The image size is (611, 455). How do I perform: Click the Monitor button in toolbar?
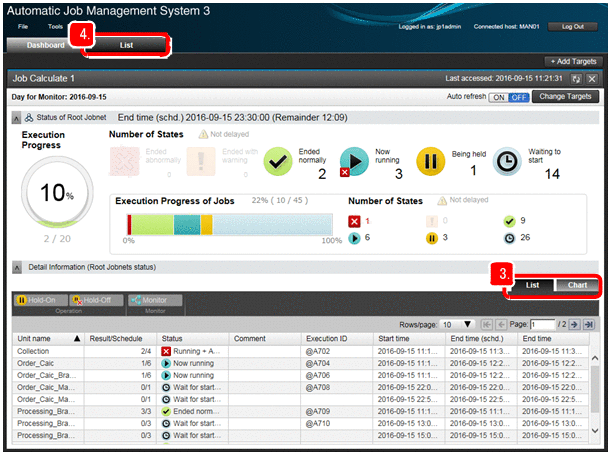click(154, 300)
